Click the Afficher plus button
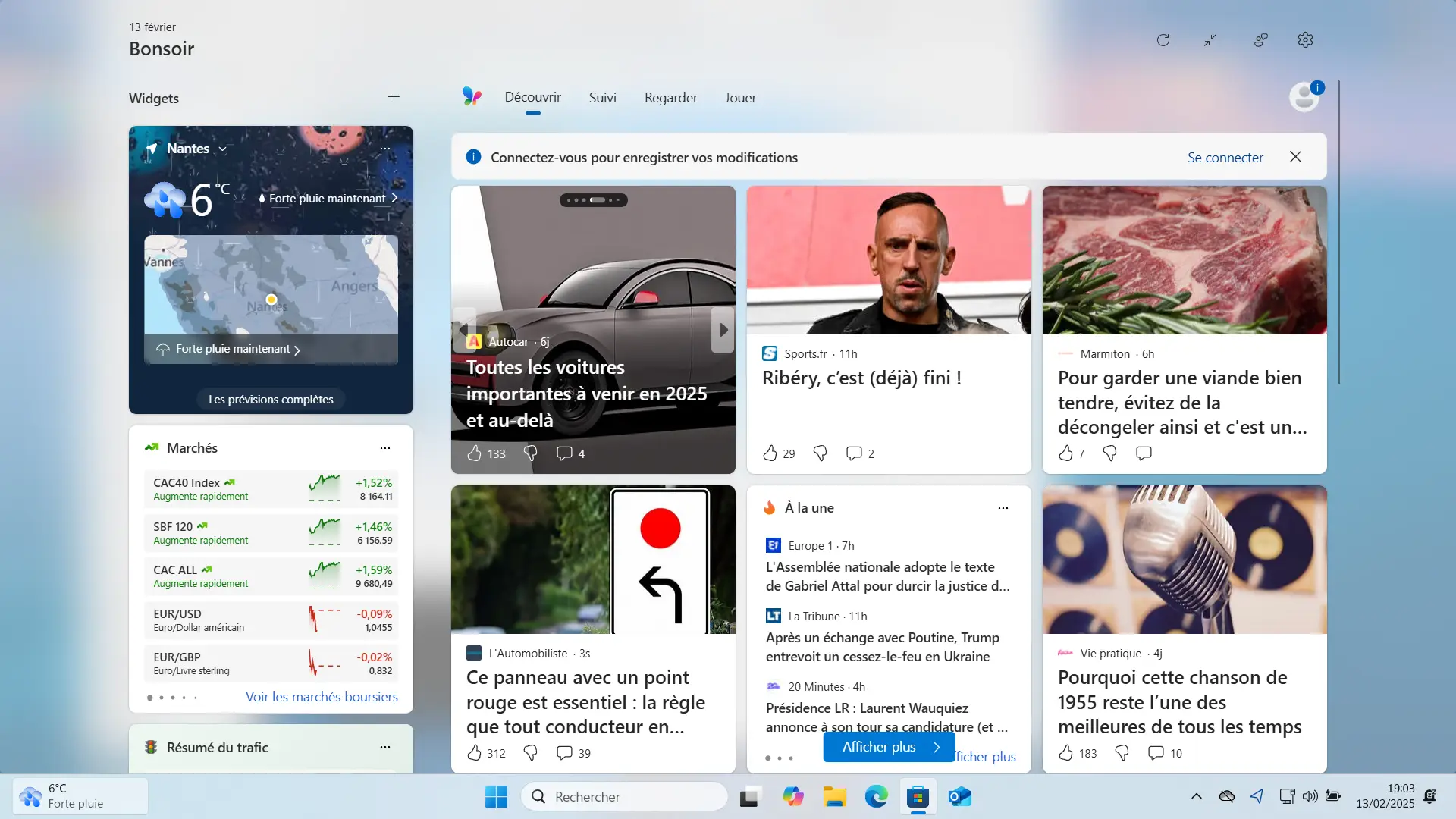Viewport: 1456px width, 819px height. coord(889,747)
